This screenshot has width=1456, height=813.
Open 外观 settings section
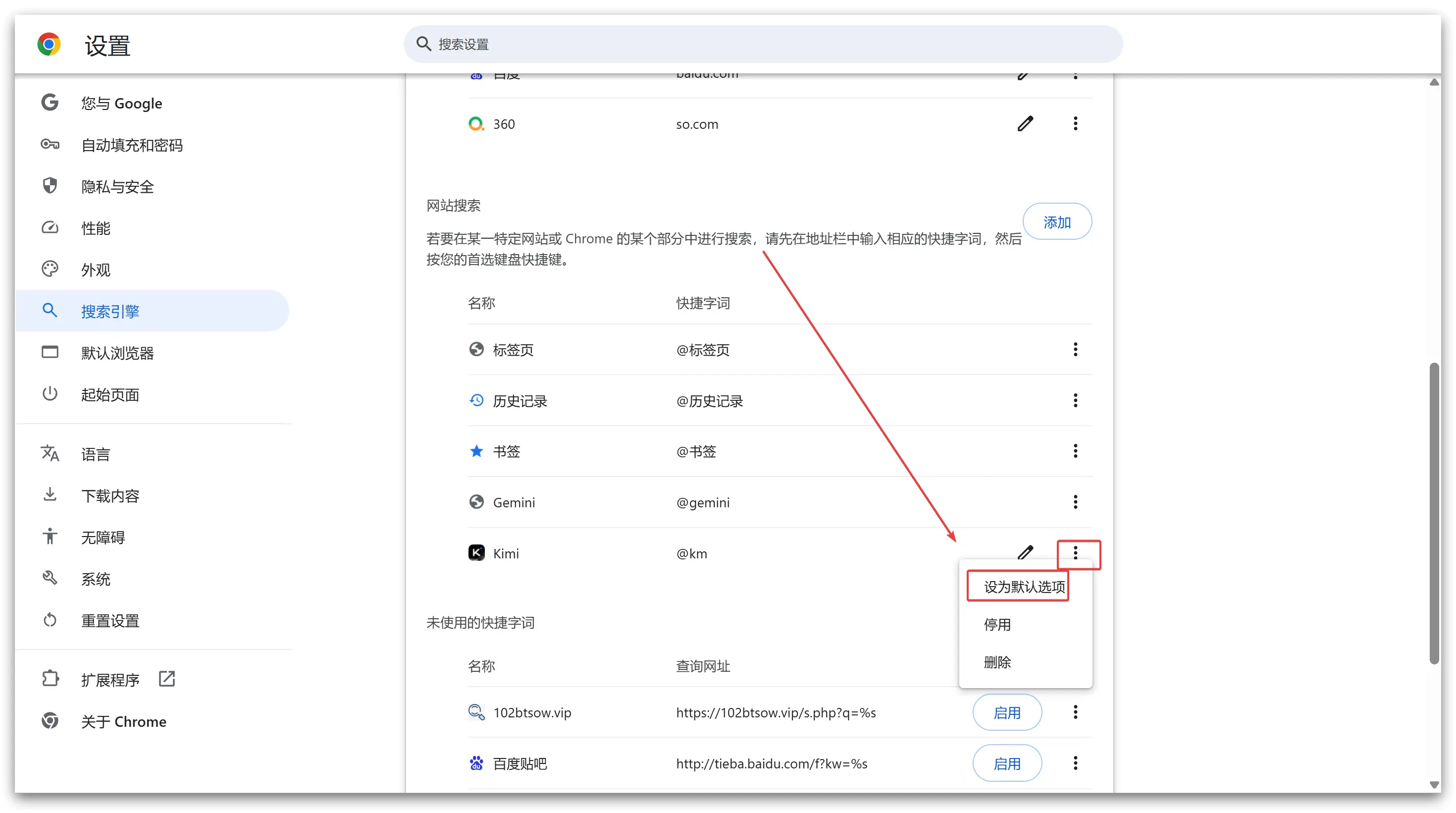click(x=153, y=269)
